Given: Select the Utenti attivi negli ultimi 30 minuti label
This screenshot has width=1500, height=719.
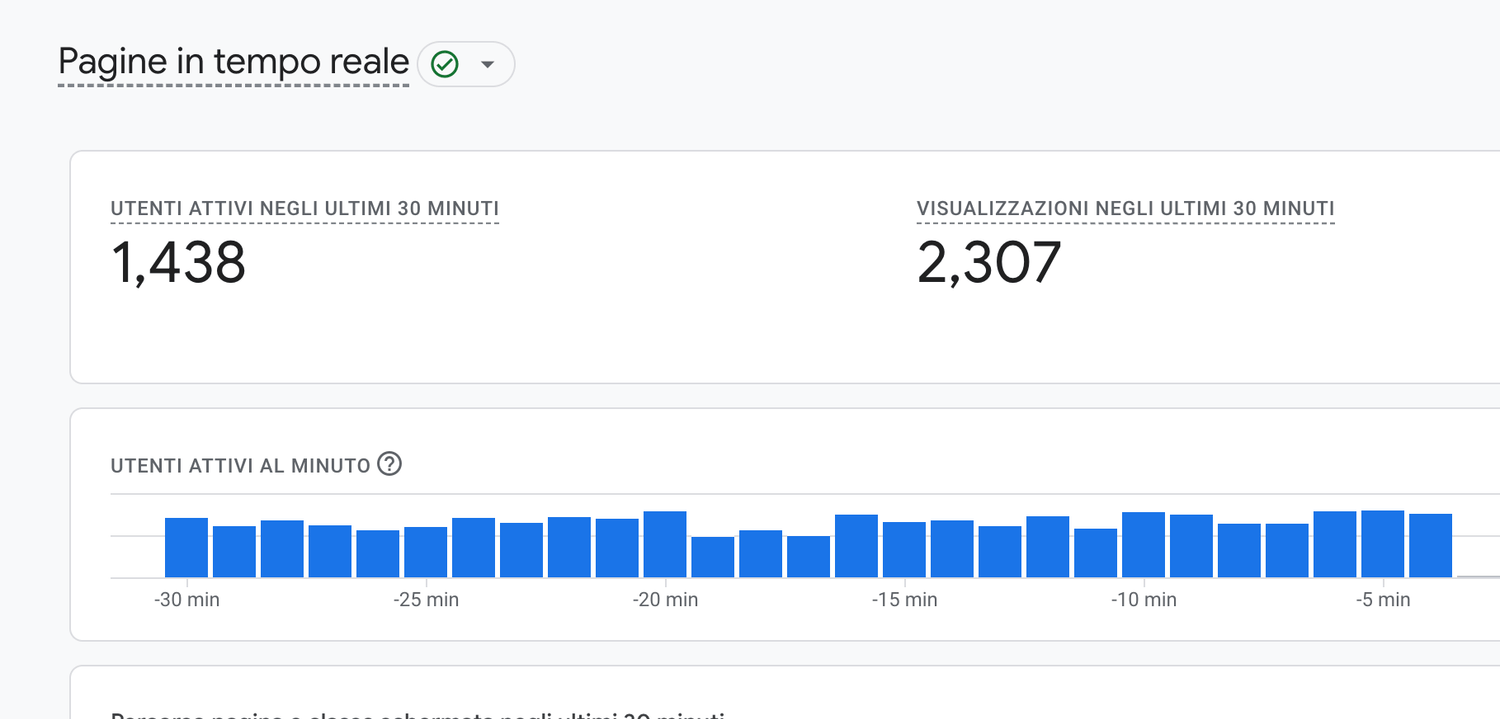Looking at the screenshot, I should click(304, 208).
